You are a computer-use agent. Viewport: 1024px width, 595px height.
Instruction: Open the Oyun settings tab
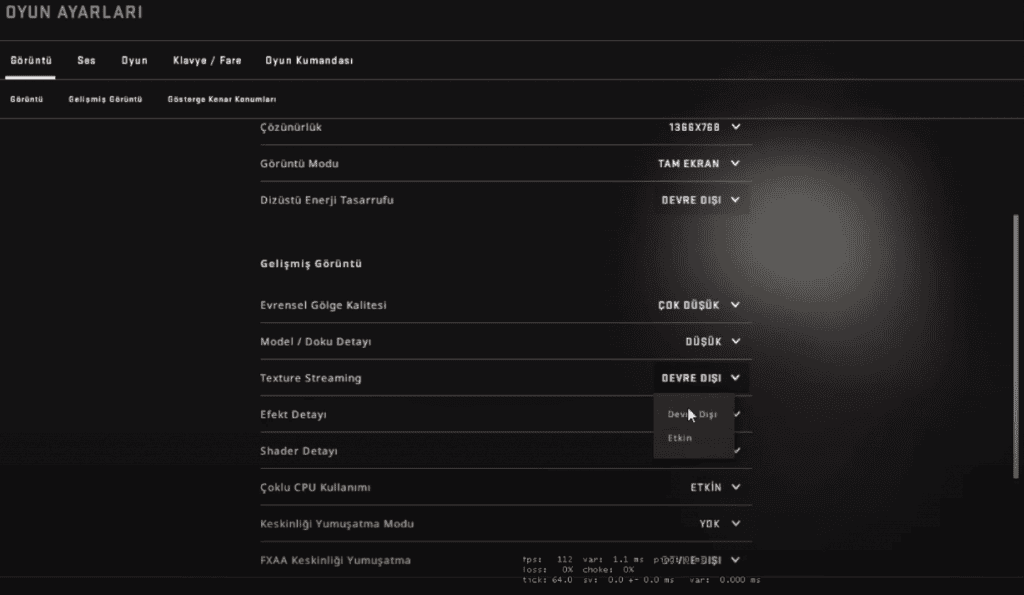pos(134,60)
